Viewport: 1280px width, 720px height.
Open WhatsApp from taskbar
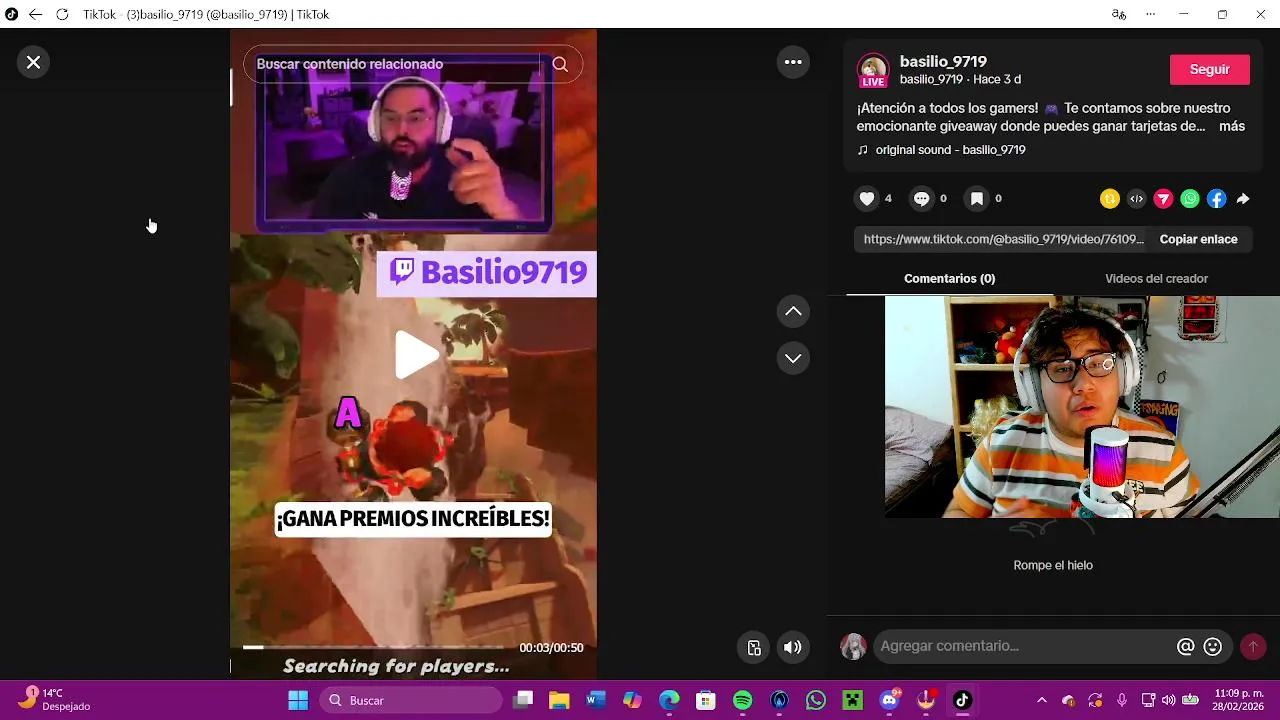pos(816,700)
